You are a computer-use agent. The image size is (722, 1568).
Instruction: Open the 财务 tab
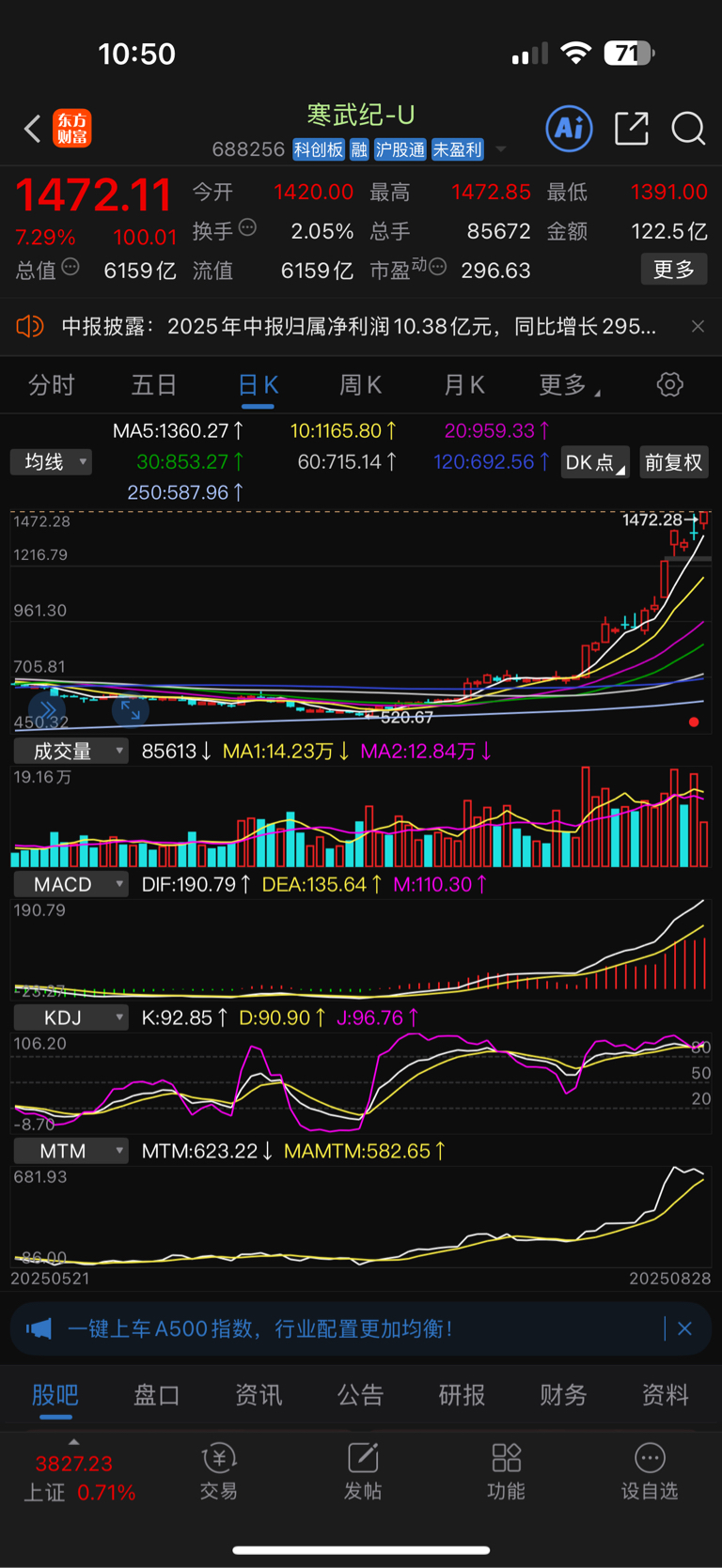click(563, 1395)
